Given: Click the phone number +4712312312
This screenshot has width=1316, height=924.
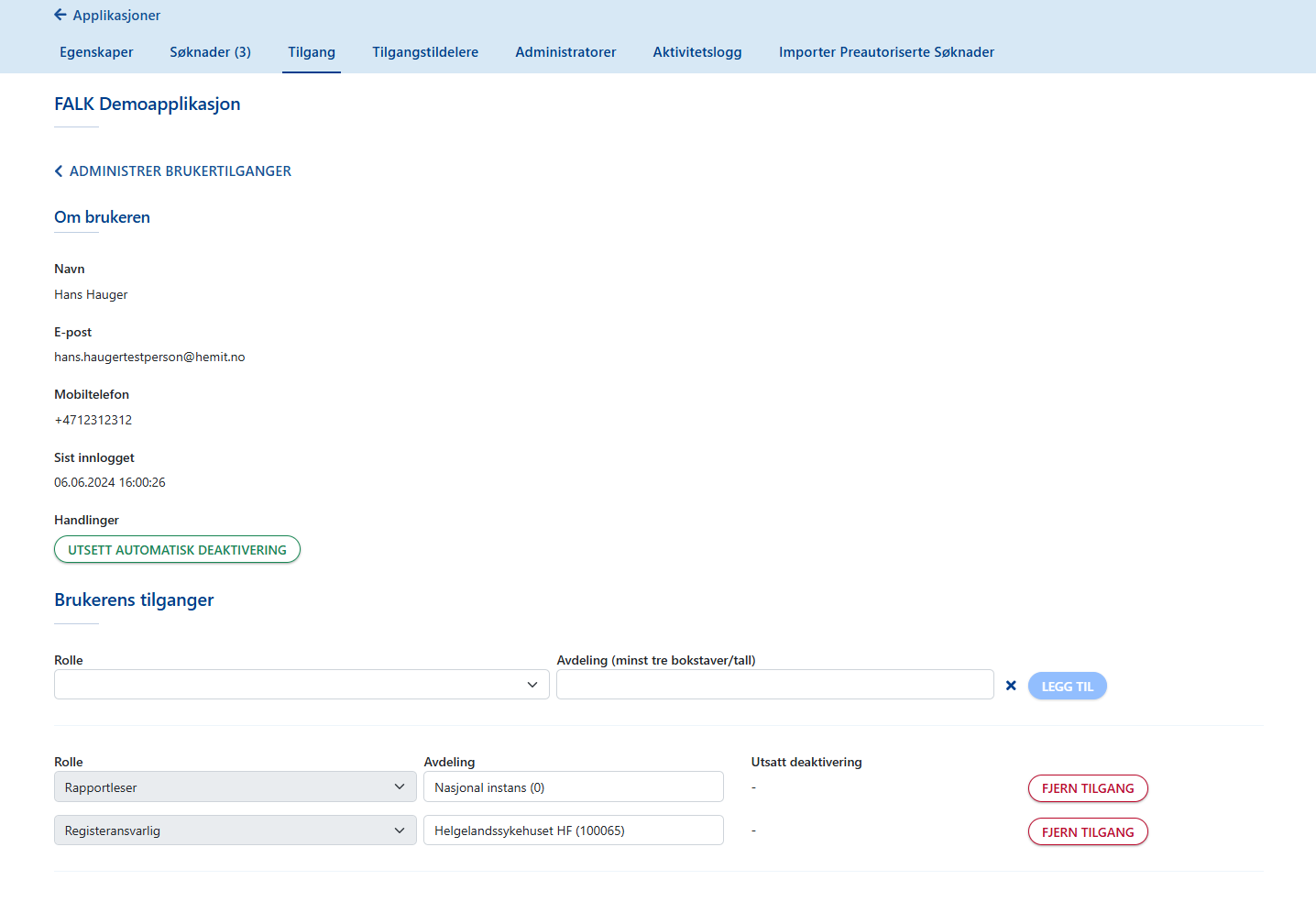Looking at the screenshot, I should [93, 420].
